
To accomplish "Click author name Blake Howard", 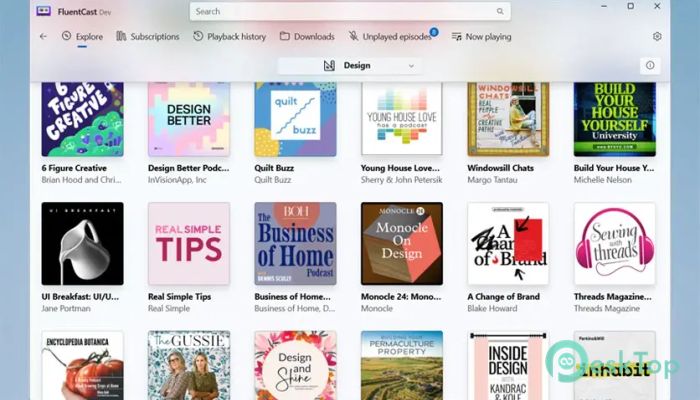I will point(492,308).
